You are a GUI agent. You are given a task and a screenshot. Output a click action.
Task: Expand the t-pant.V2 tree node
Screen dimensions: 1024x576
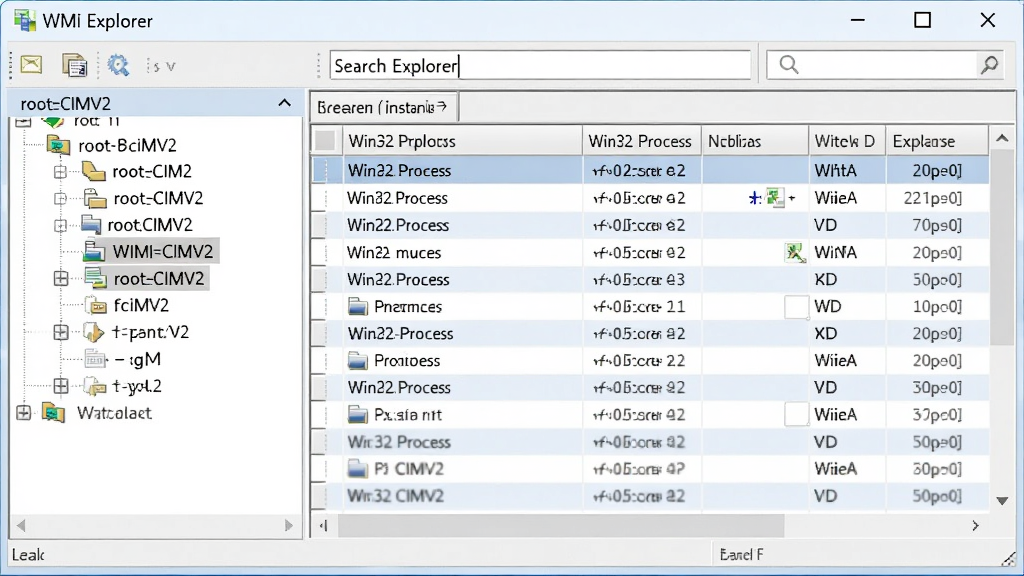[x=60, y=332]
